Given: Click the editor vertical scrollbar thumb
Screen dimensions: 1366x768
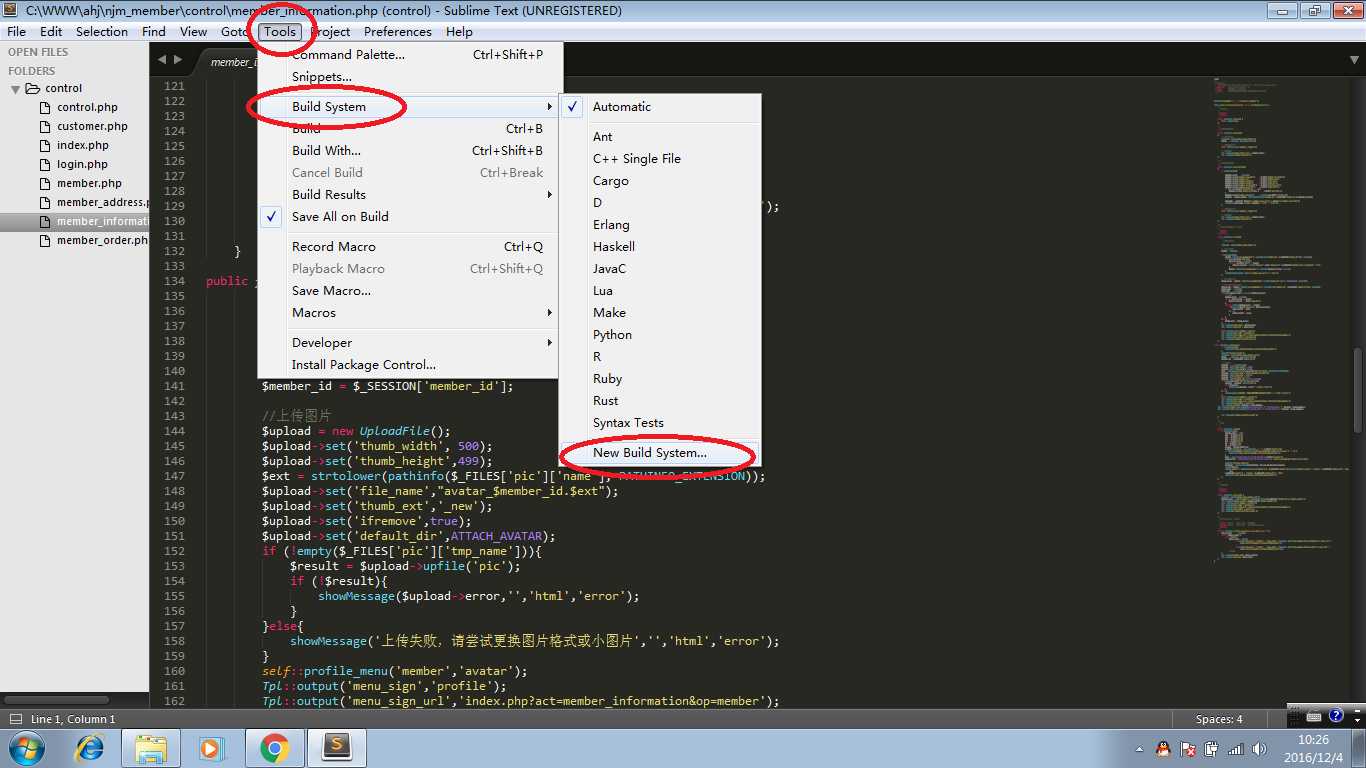Looking at the screenshot, I should [x=1357, y=390].
